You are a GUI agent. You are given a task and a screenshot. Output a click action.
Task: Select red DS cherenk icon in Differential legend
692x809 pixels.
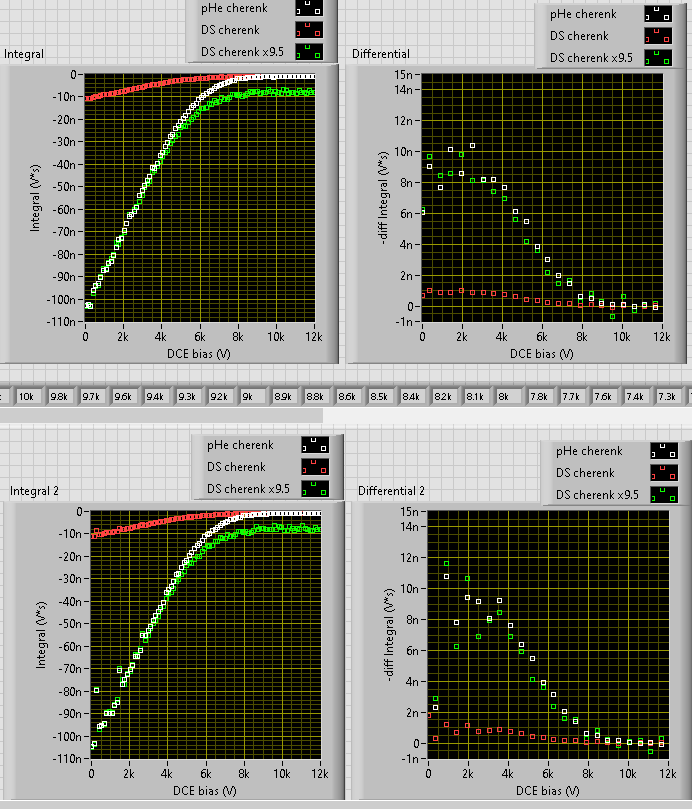click(x=658, y=36)
